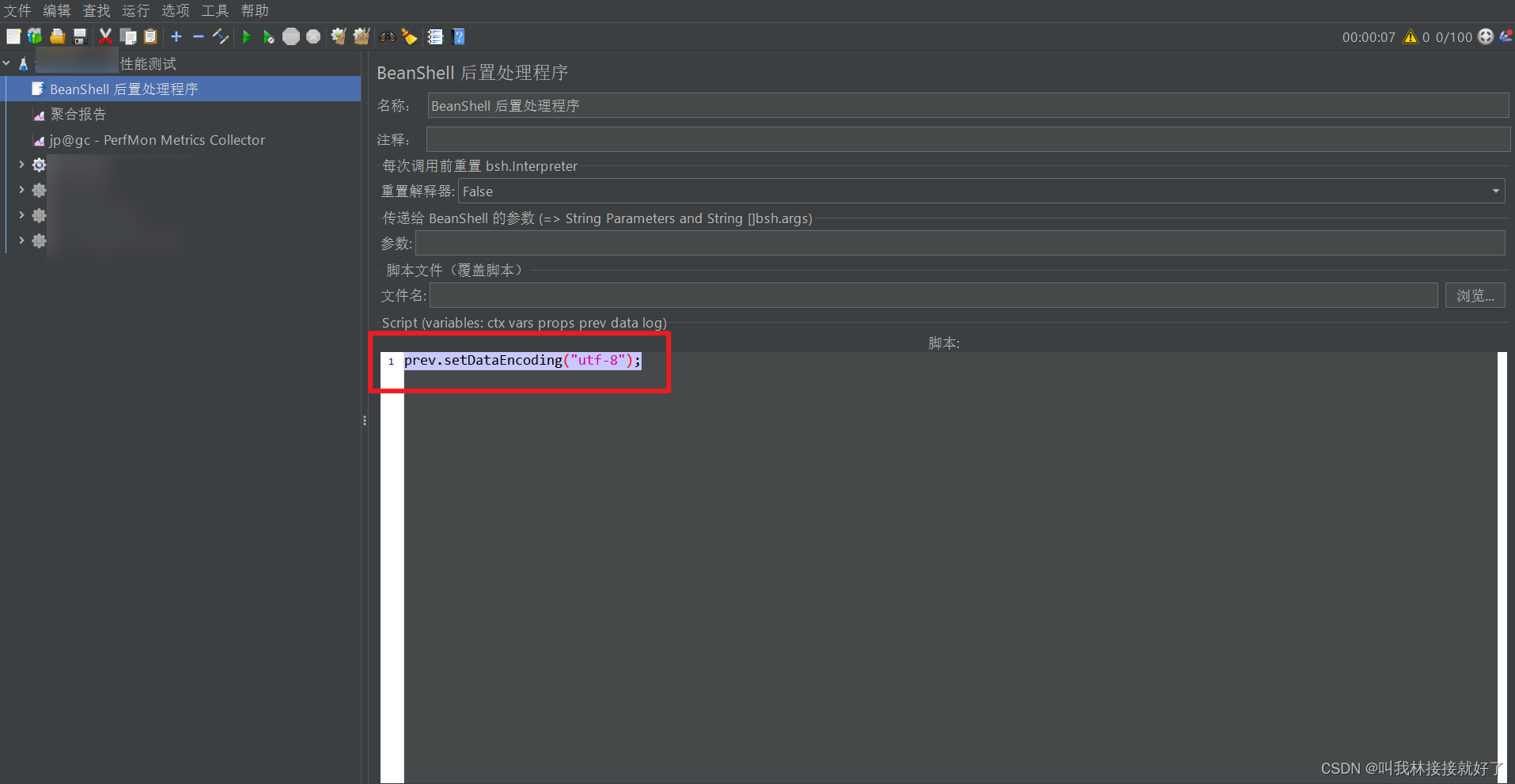Viewport: 1515px width, 784px height.
Task: Open the 重置解释器 False dropdown
Action: tap(981, 191)
